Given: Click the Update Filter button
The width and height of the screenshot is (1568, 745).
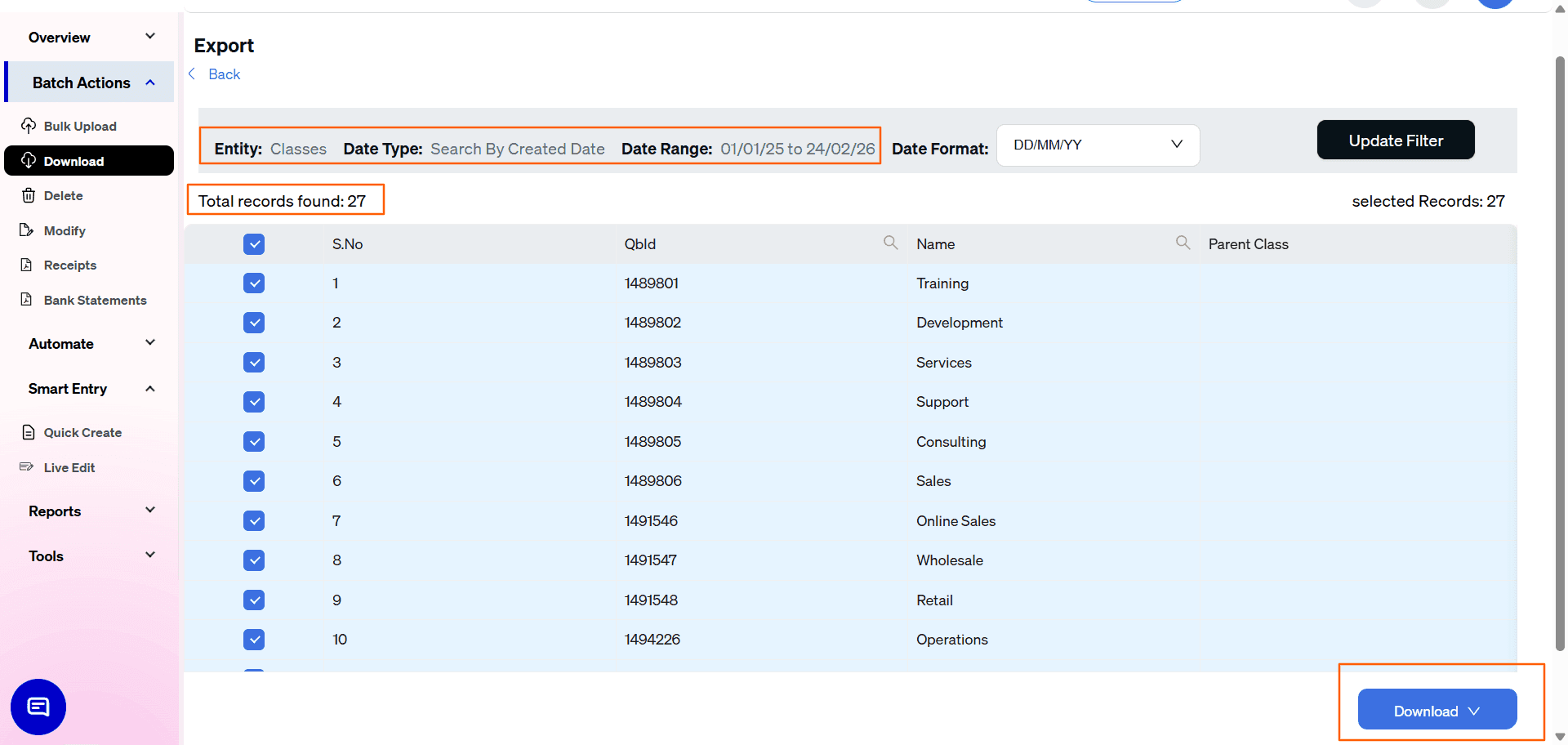Looking at the screenshot, I should coord(1395,140).
